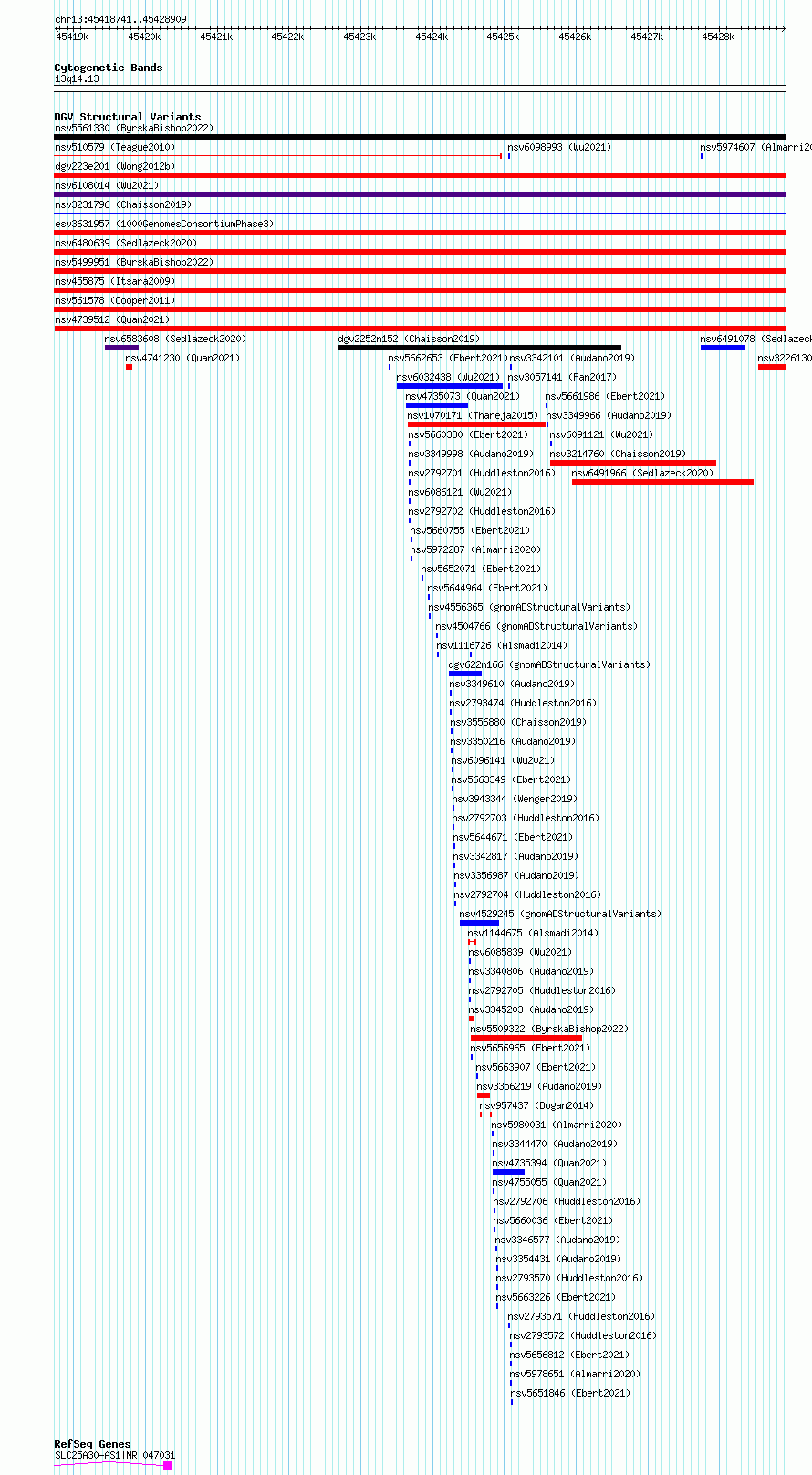Open nsv455875 (Itsara2009) variant
Image resolution: width=812 pixels, height=1475 pixels.
tap(114, 281)
